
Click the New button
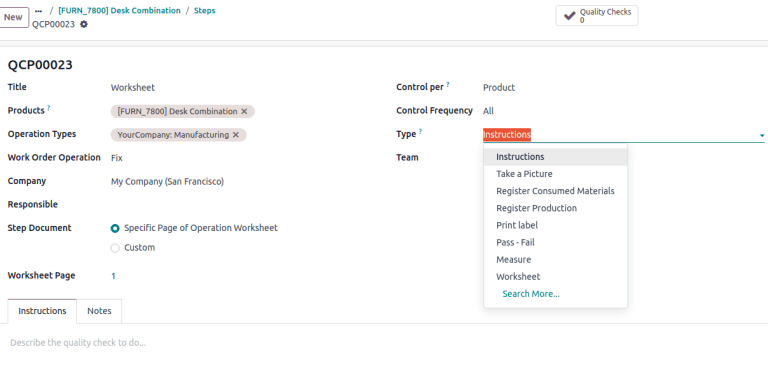13,18
